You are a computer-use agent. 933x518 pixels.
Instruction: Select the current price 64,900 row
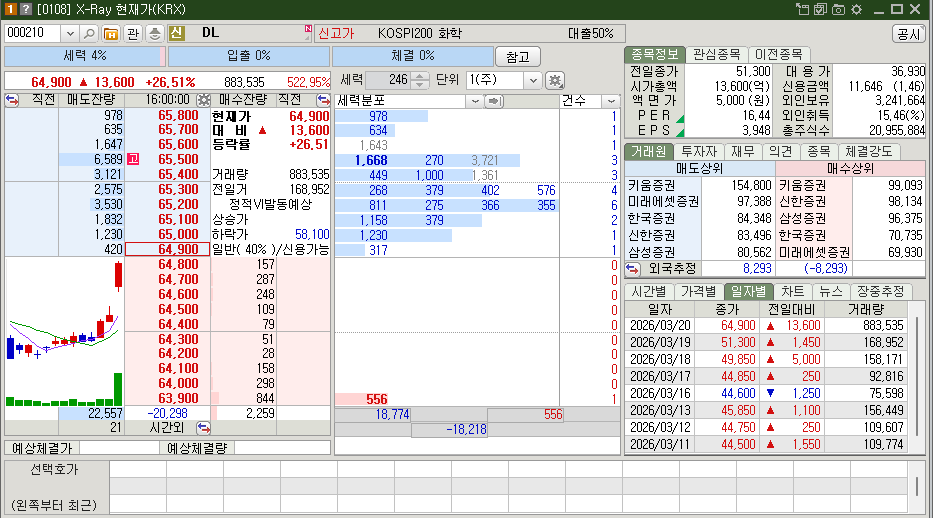(167, 249)
